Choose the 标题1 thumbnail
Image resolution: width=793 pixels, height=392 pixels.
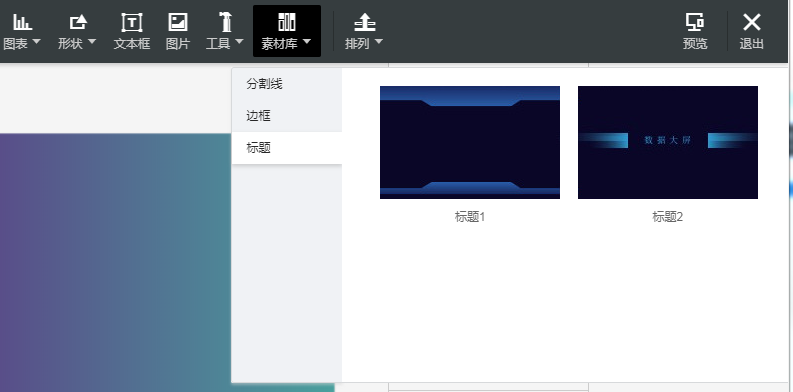(470, 142)
